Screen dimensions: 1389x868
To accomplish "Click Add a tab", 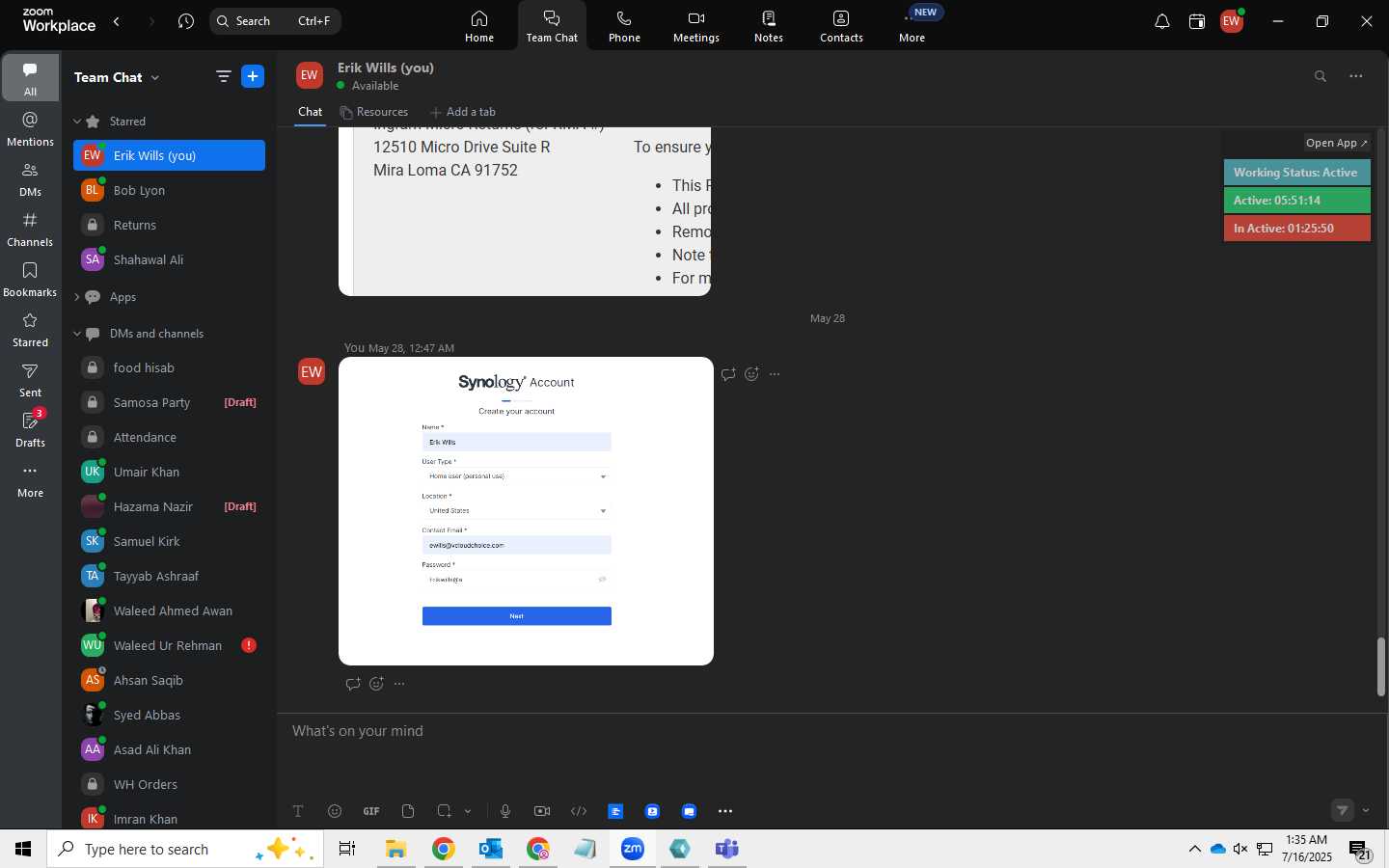I will pyautogui.click(x=462, y=112).
